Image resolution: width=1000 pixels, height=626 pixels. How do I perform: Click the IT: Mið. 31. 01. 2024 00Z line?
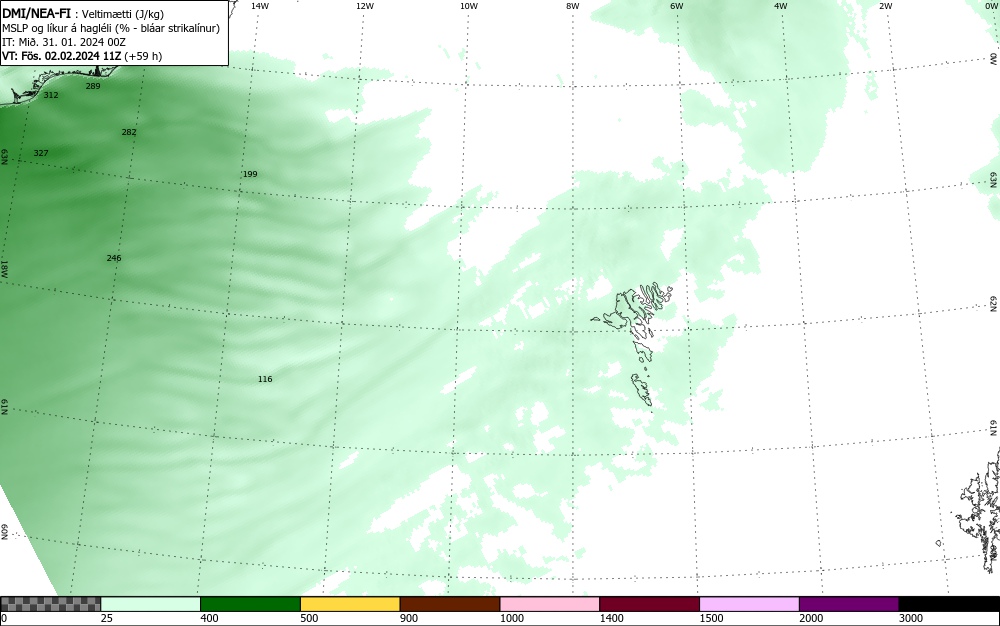click(64, 42)
